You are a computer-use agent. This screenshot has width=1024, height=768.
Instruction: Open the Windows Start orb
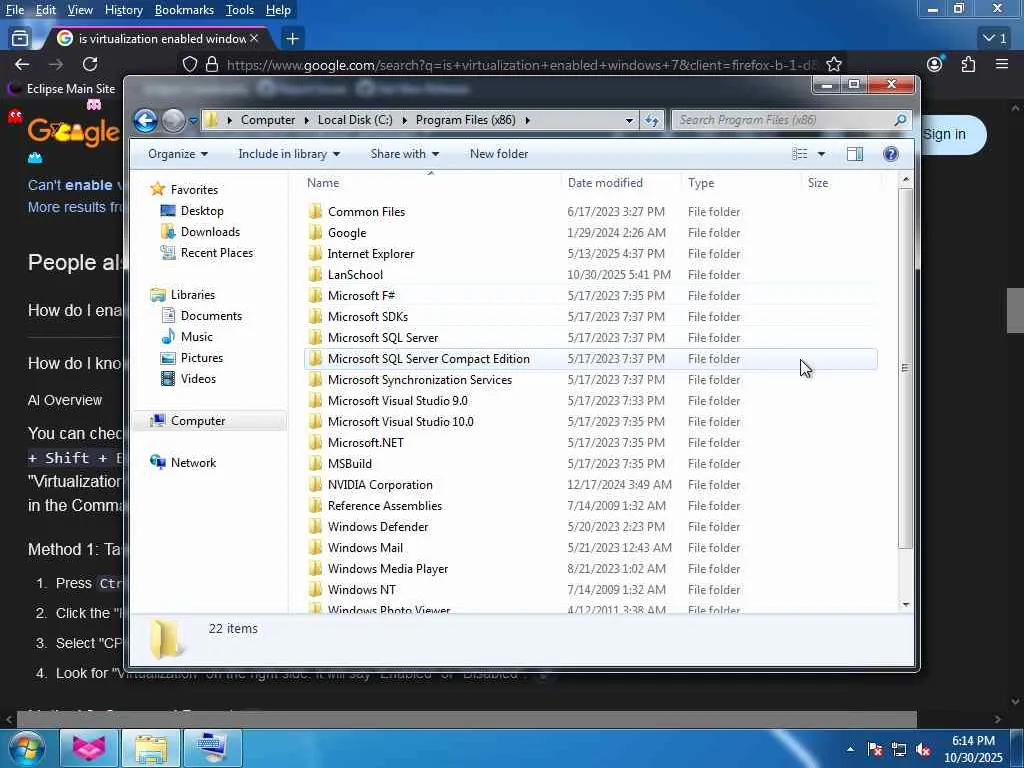click(26, 748)
